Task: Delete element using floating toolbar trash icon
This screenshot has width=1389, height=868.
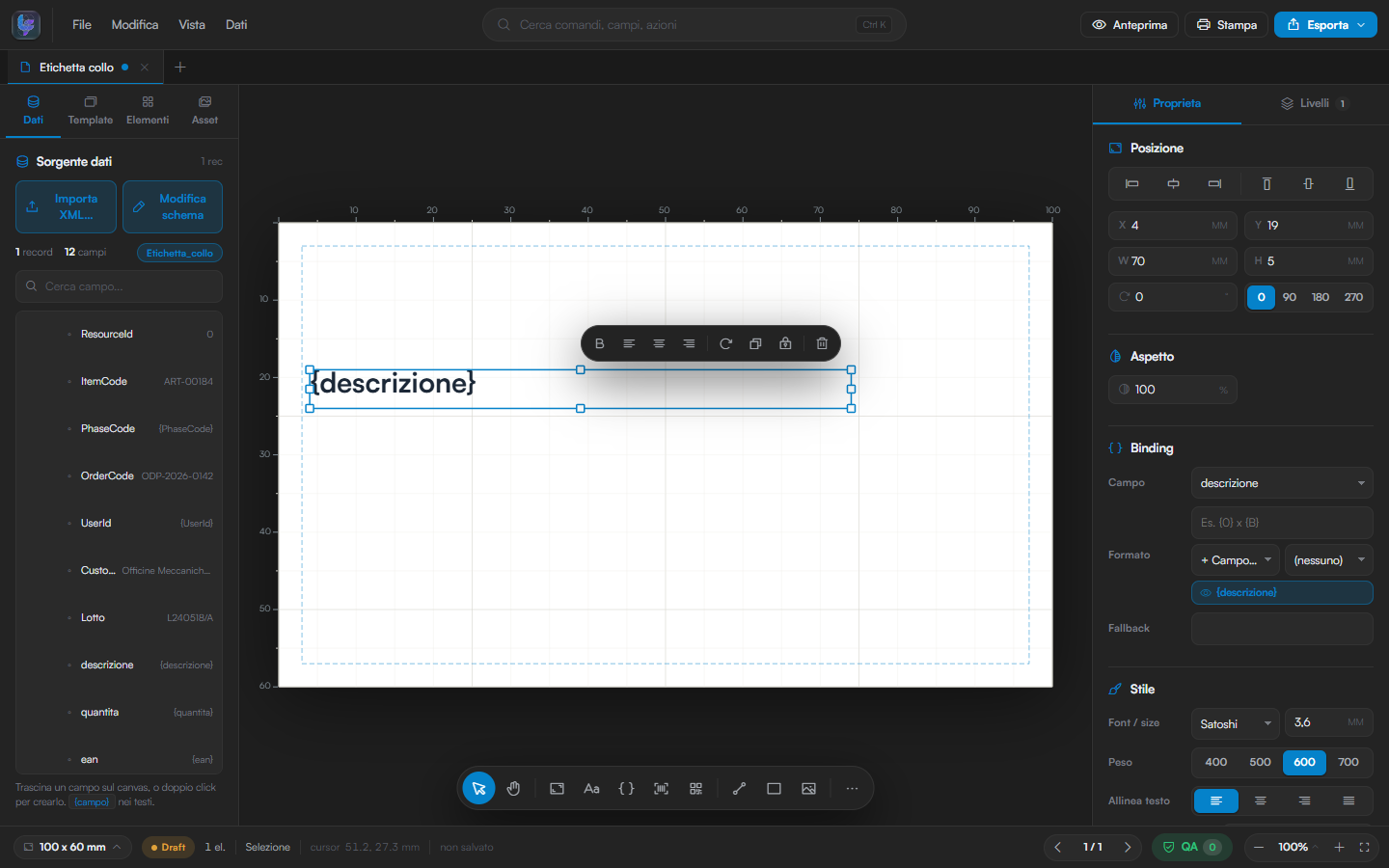Action: click(822, 343)
